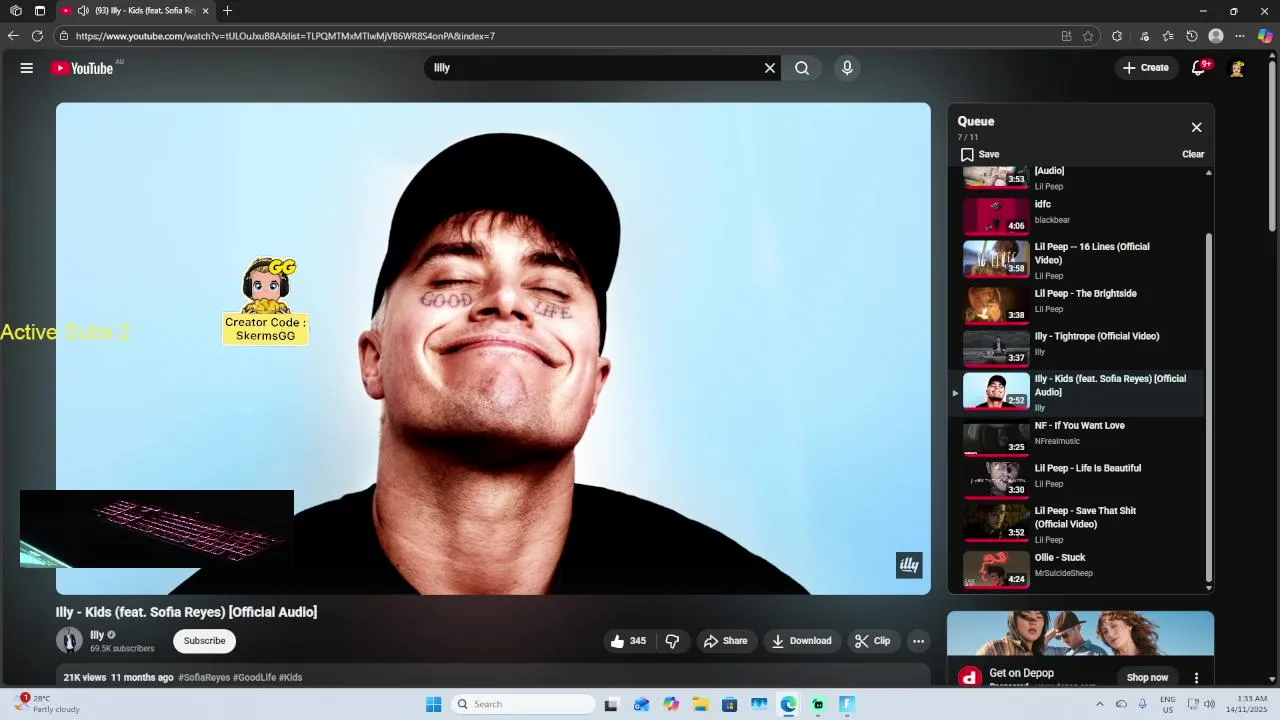The height and width of the screenshot is (720, 1280).
Task: Dislike the video with thumbs down
Action: (672, 641)
